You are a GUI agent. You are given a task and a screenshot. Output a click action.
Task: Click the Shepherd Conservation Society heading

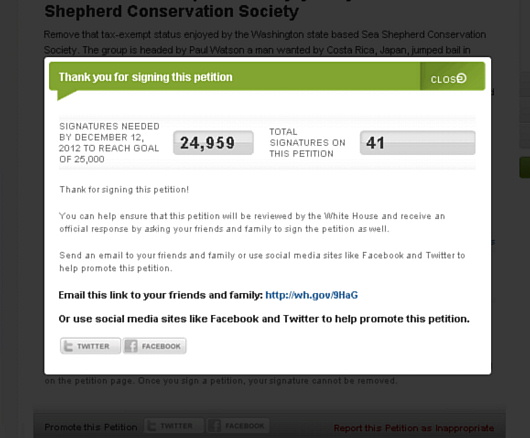coord(171,11)
